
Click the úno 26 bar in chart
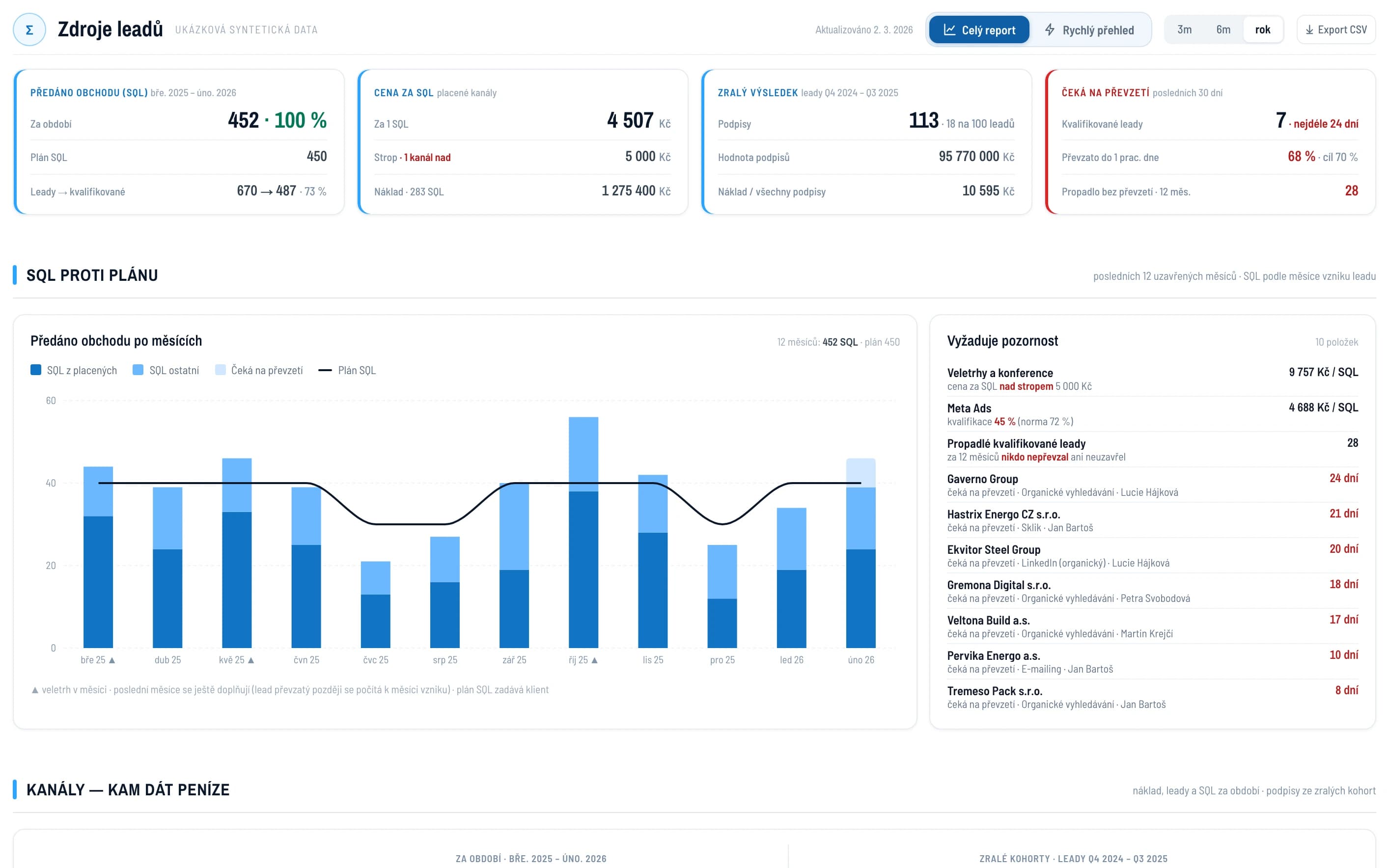(861, 553)
